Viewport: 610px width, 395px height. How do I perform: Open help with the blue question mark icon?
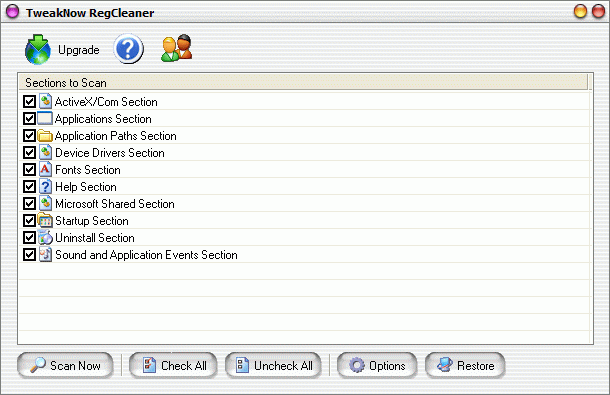coord(128,49)
